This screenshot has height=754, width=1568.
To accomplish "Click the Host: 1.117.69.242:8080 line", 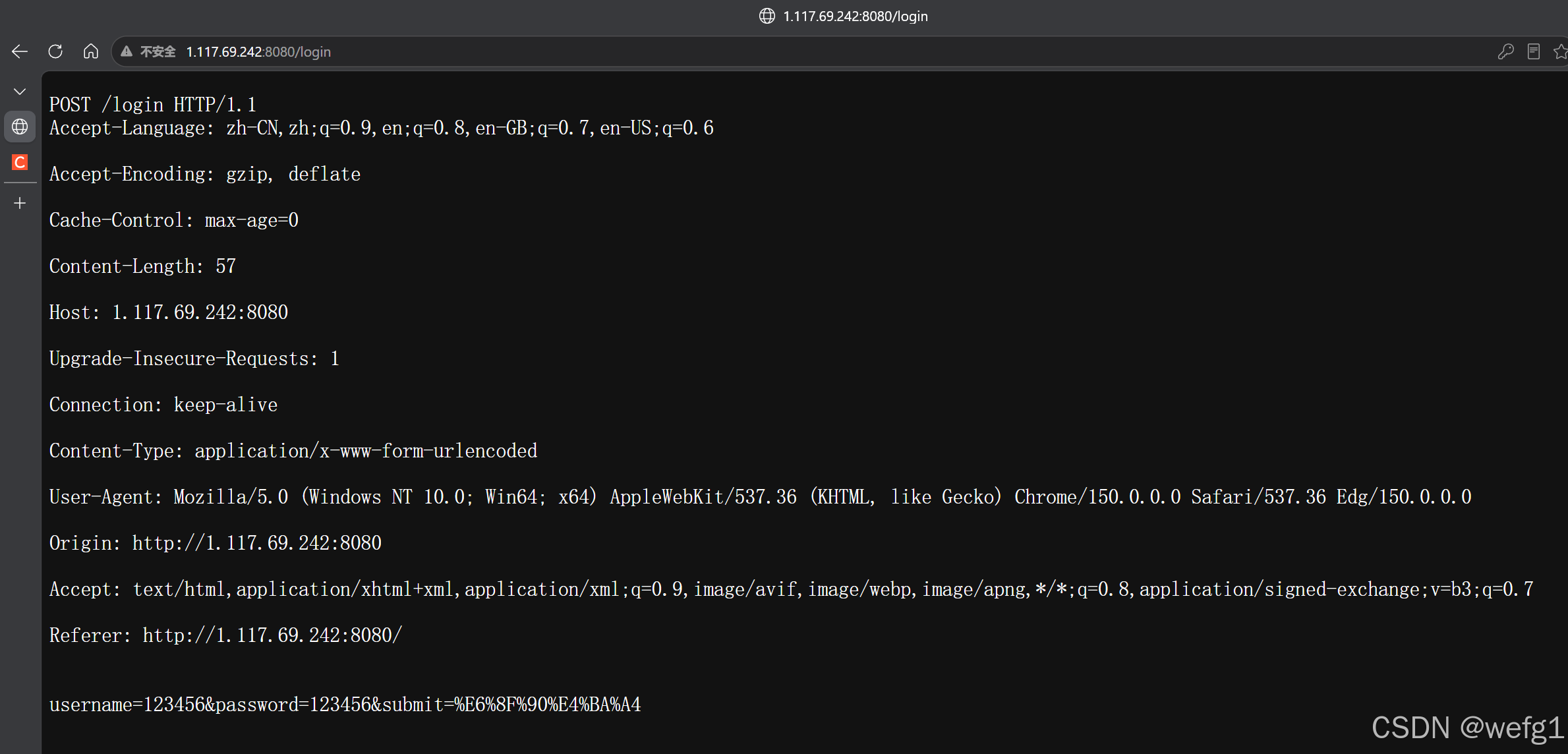I will [169, 312].
